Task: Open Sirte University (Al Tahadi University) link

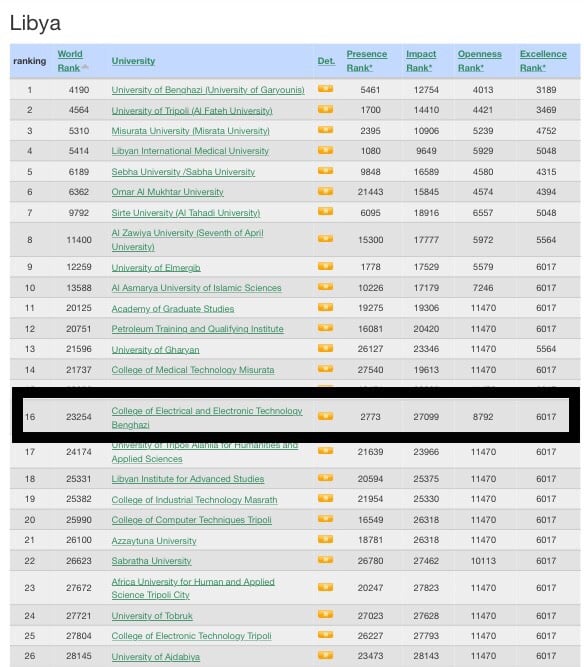Action: pos(186,213)
